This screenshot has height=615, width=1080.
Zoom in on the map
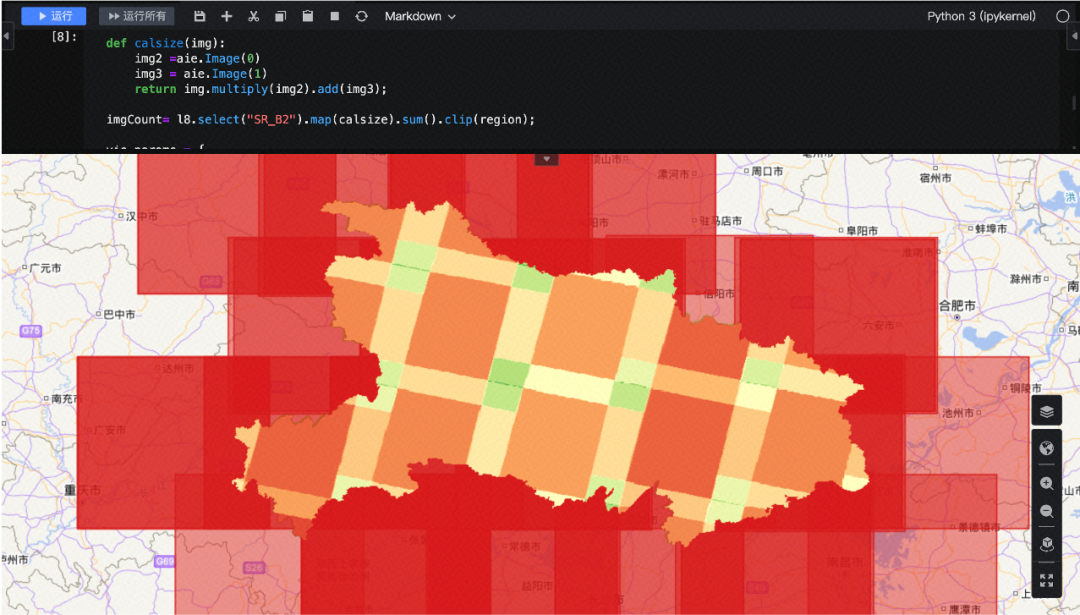[1046, 483]
